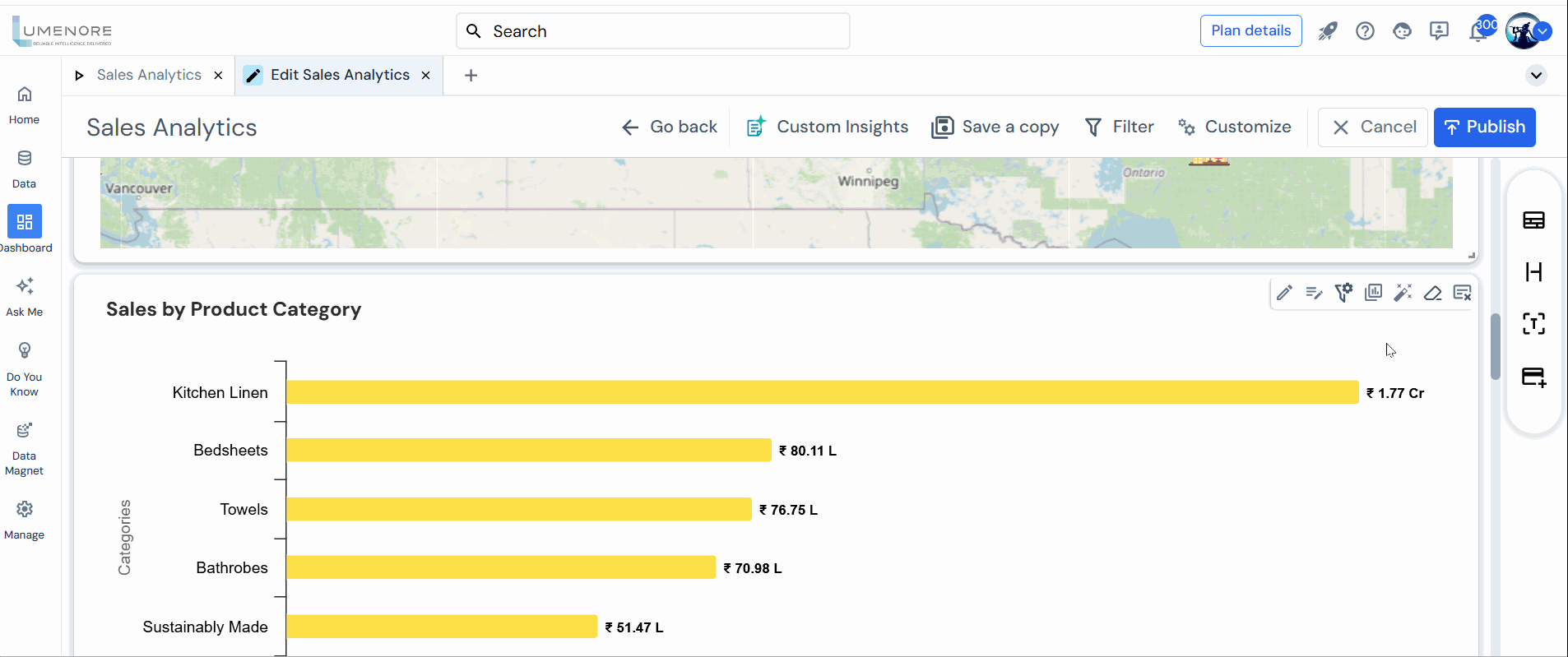Open the Customize options
Image resolution: width=1568 pixels, height=657 pixels.
(1235, 127)
